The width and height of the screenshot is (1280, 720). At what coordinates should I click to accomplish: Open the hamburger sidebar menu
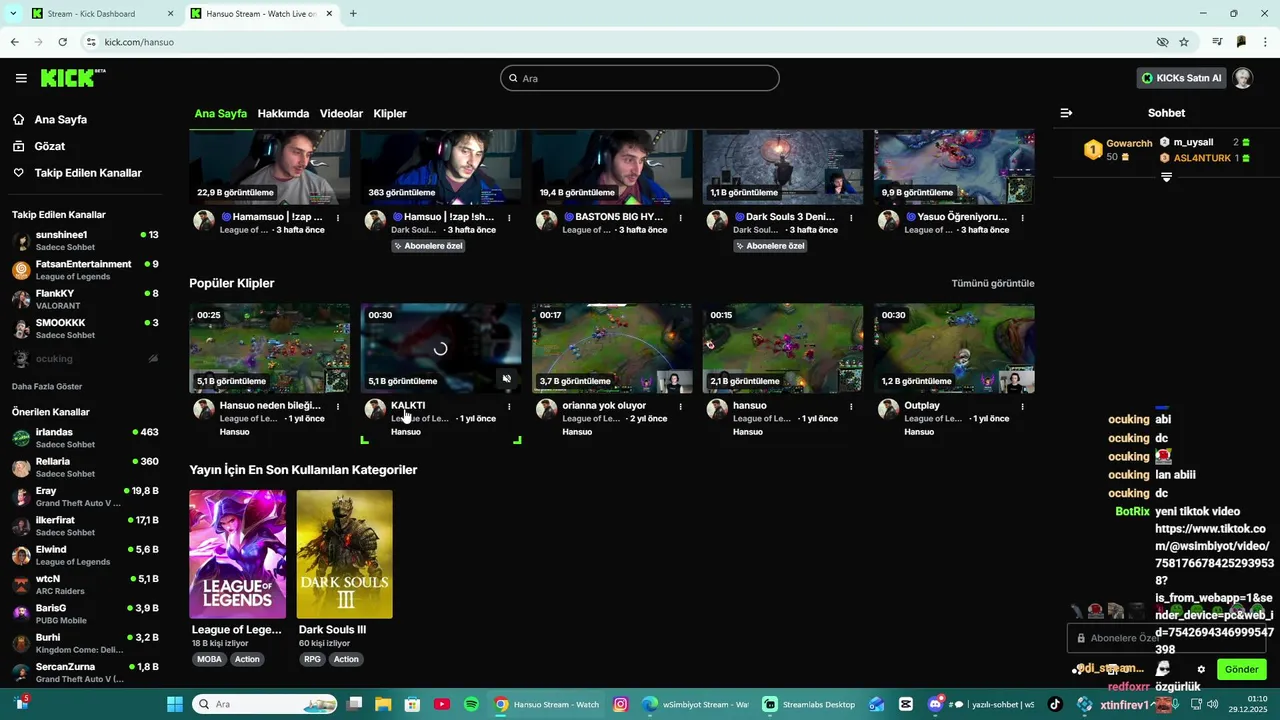[x=21, y=78]
